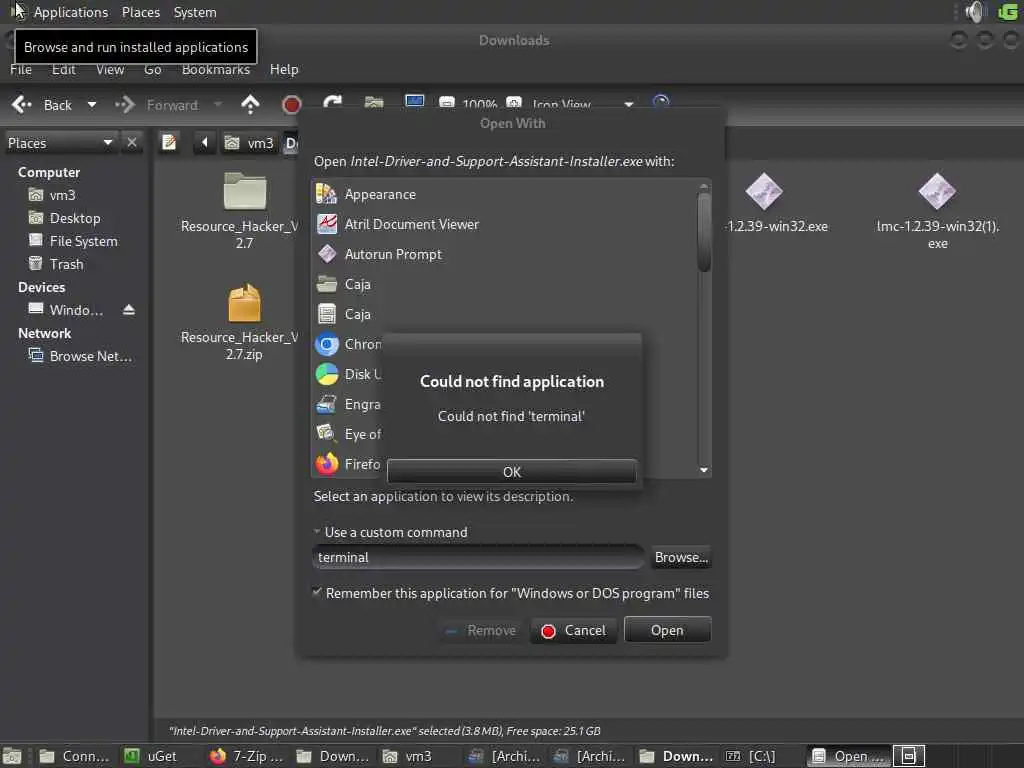
Task: Open Trash in the sidebar
Action: [x=56, y=264]
